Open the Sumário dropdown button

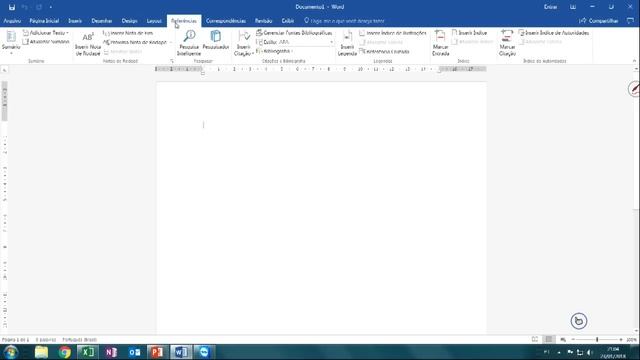point(11,42)
